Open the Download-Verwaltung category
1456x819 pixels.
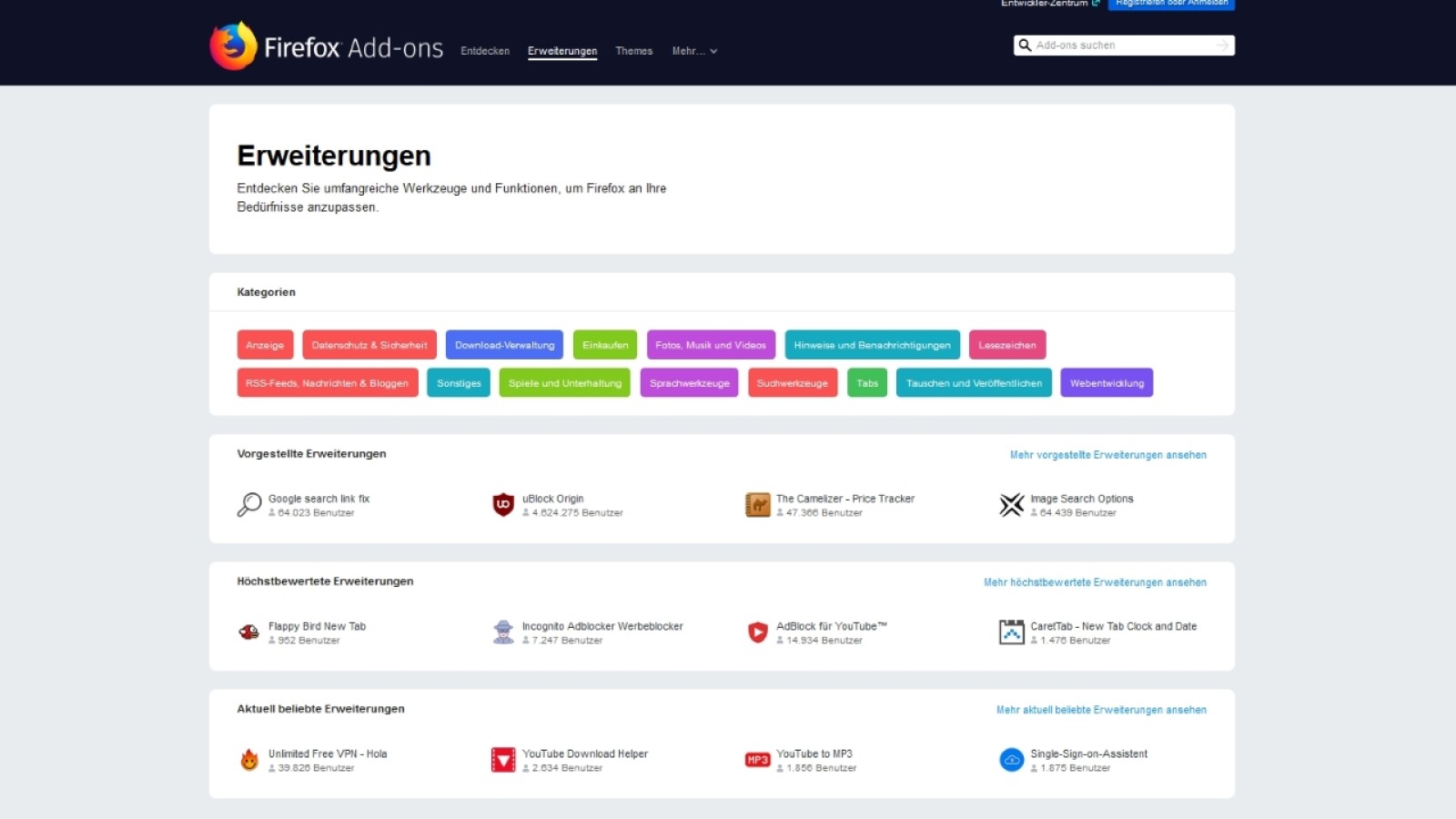point(504,345)
